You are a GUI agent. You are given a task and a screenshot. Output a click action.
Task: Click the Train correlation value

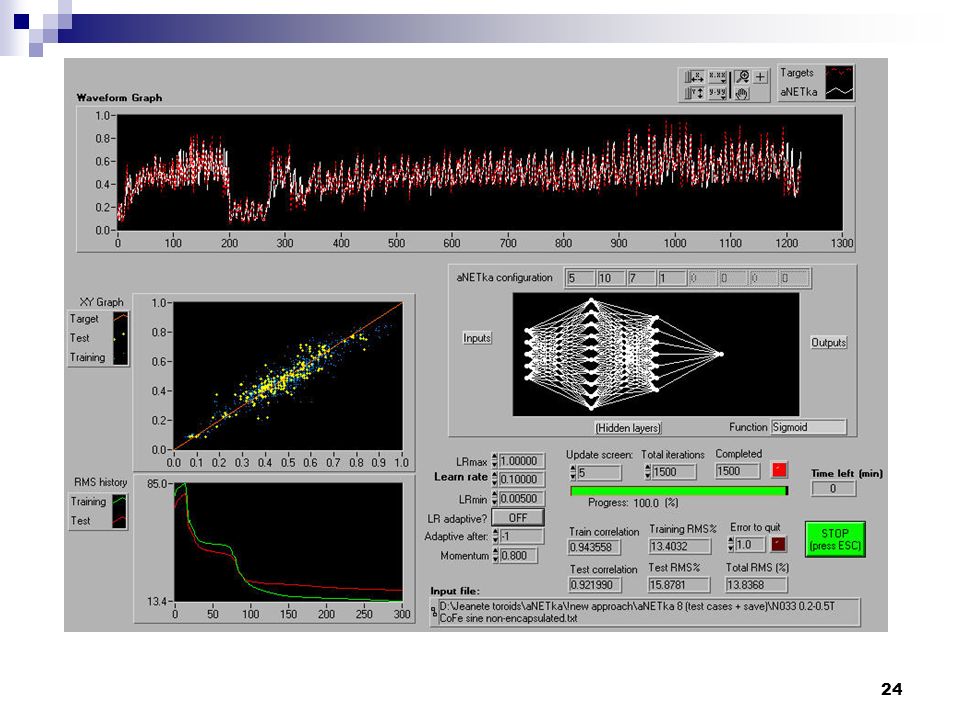594,547
